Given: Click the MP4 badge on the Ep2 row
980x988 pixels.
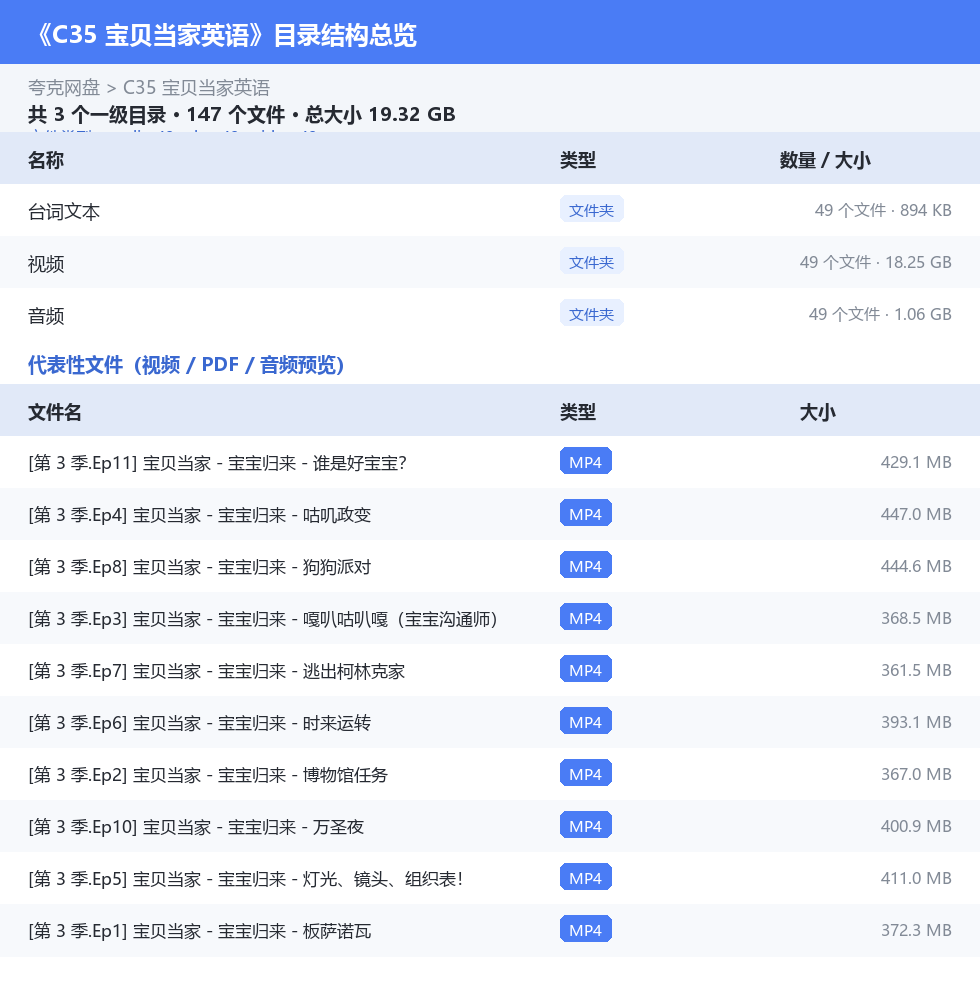Looking at the screenshot, I should 585,774.
